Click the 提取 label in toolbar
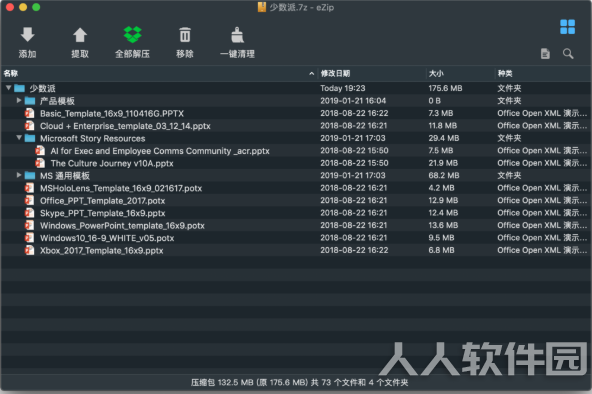592x394 pixels. click(80, 54)
